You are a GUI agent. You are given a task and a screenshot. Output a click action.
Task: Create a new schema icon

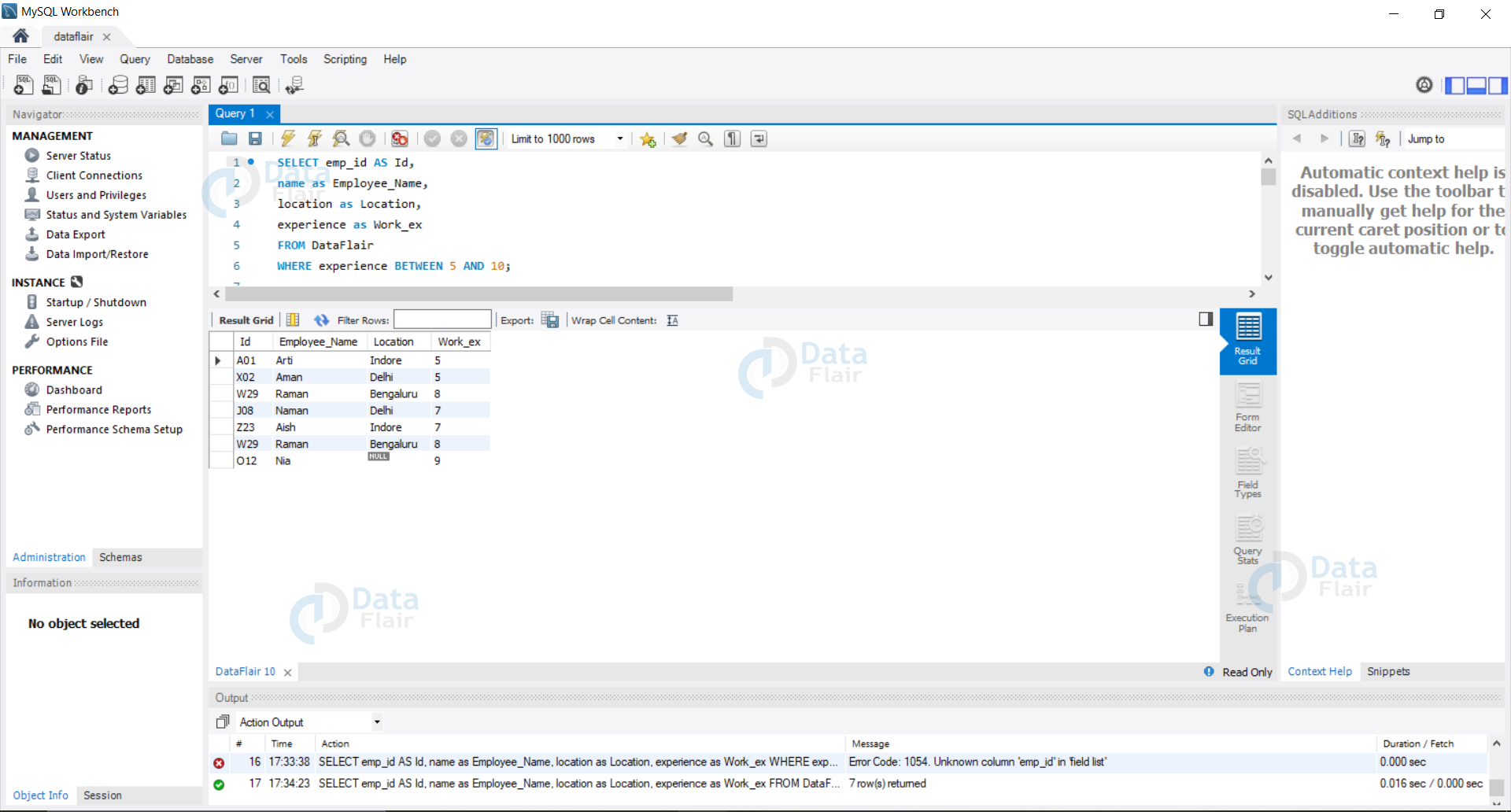coord(118,85)
